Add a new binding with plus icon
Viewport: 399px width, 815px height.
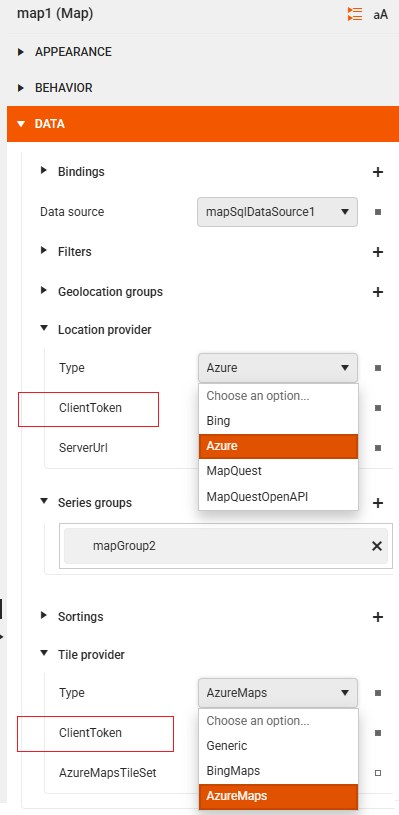(x=378, y=172)
